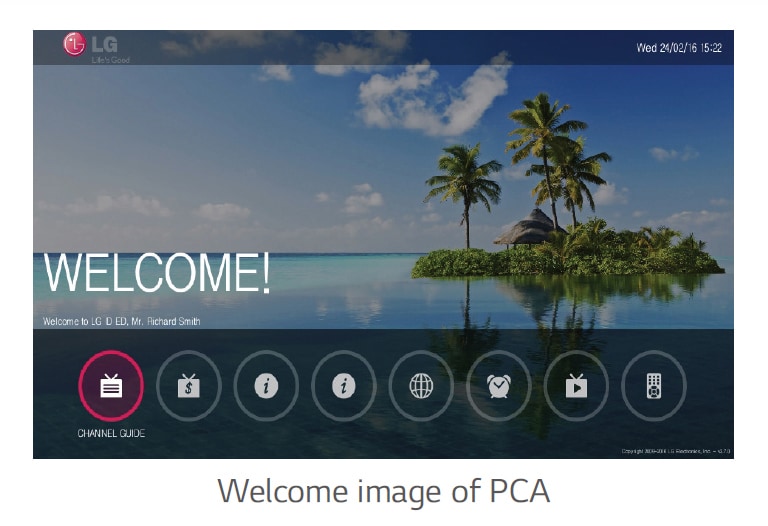Open the info icon next to the dollar TV icon
This screenshot has height=526, width=768.
pyautogui.click(x=266, y=386)
